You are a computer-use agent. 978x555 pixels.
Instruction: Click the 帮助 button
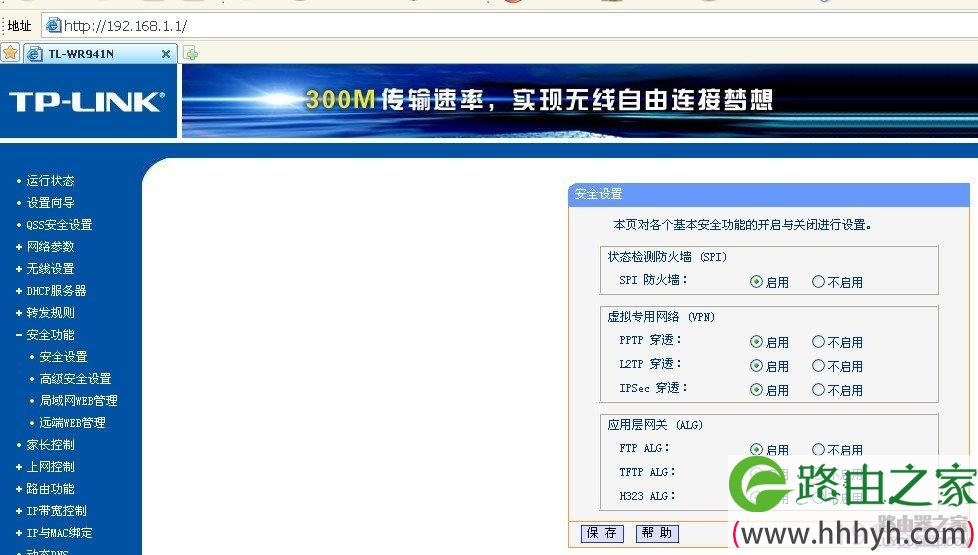(657, 533)
